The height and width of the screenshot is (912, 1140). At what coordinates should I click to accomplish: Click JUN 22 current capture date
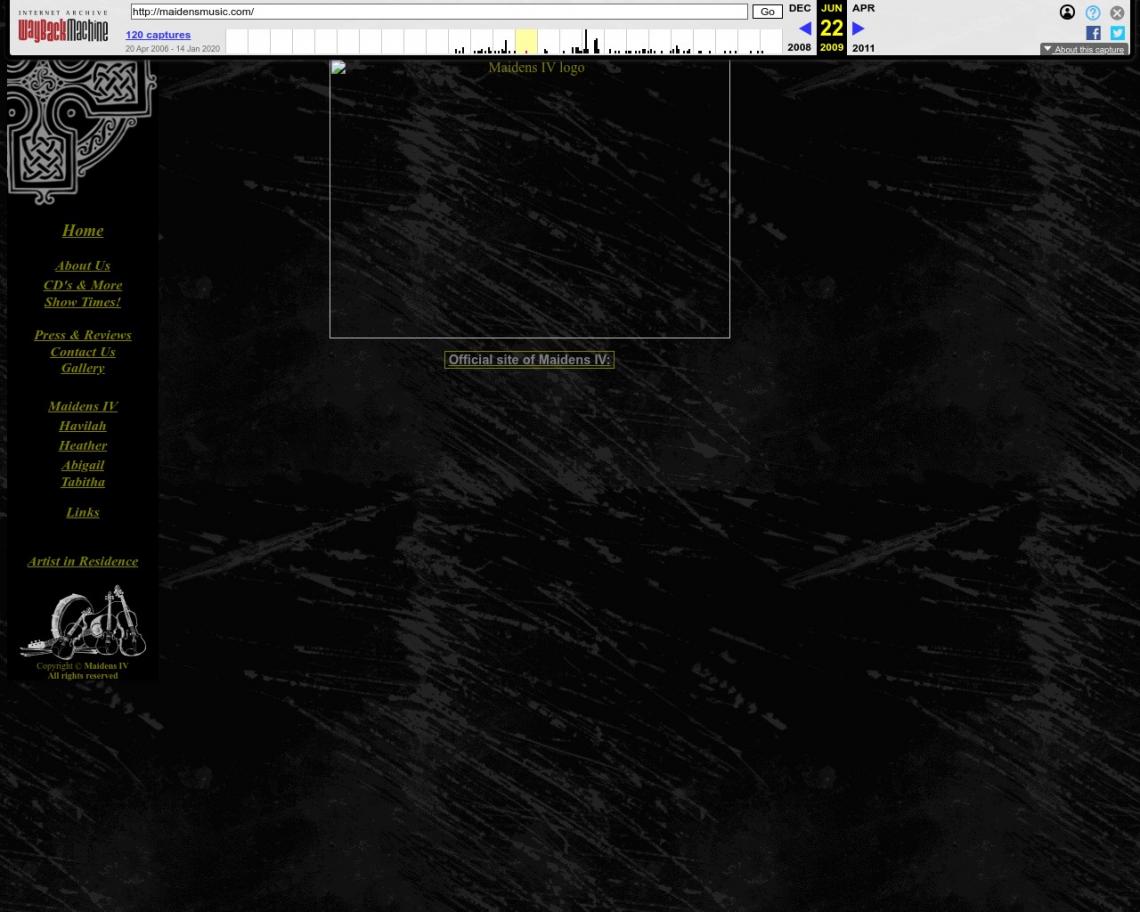[x=832, y=28]
